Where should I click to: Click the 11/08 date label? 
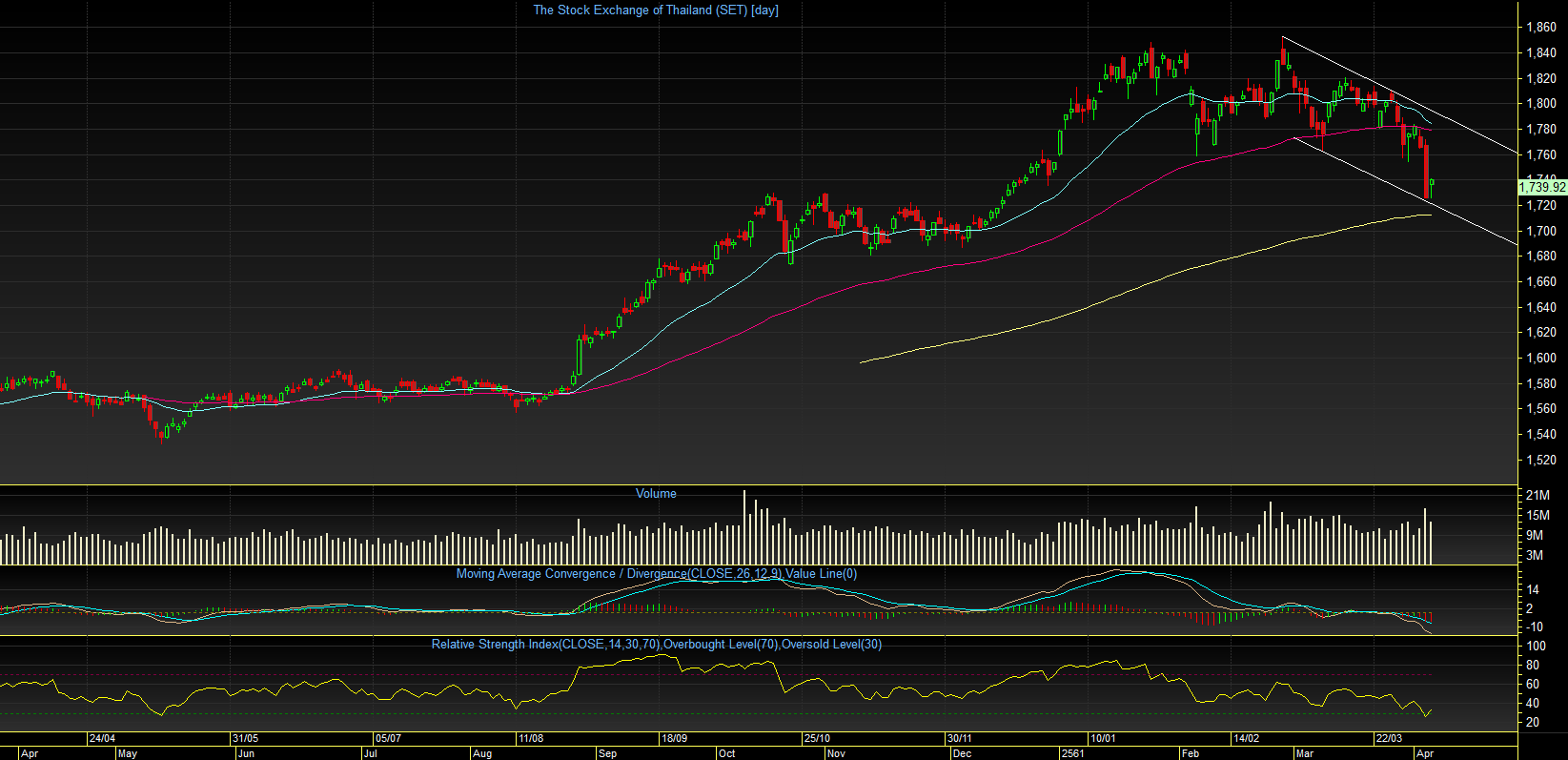(x=531, y=739)
